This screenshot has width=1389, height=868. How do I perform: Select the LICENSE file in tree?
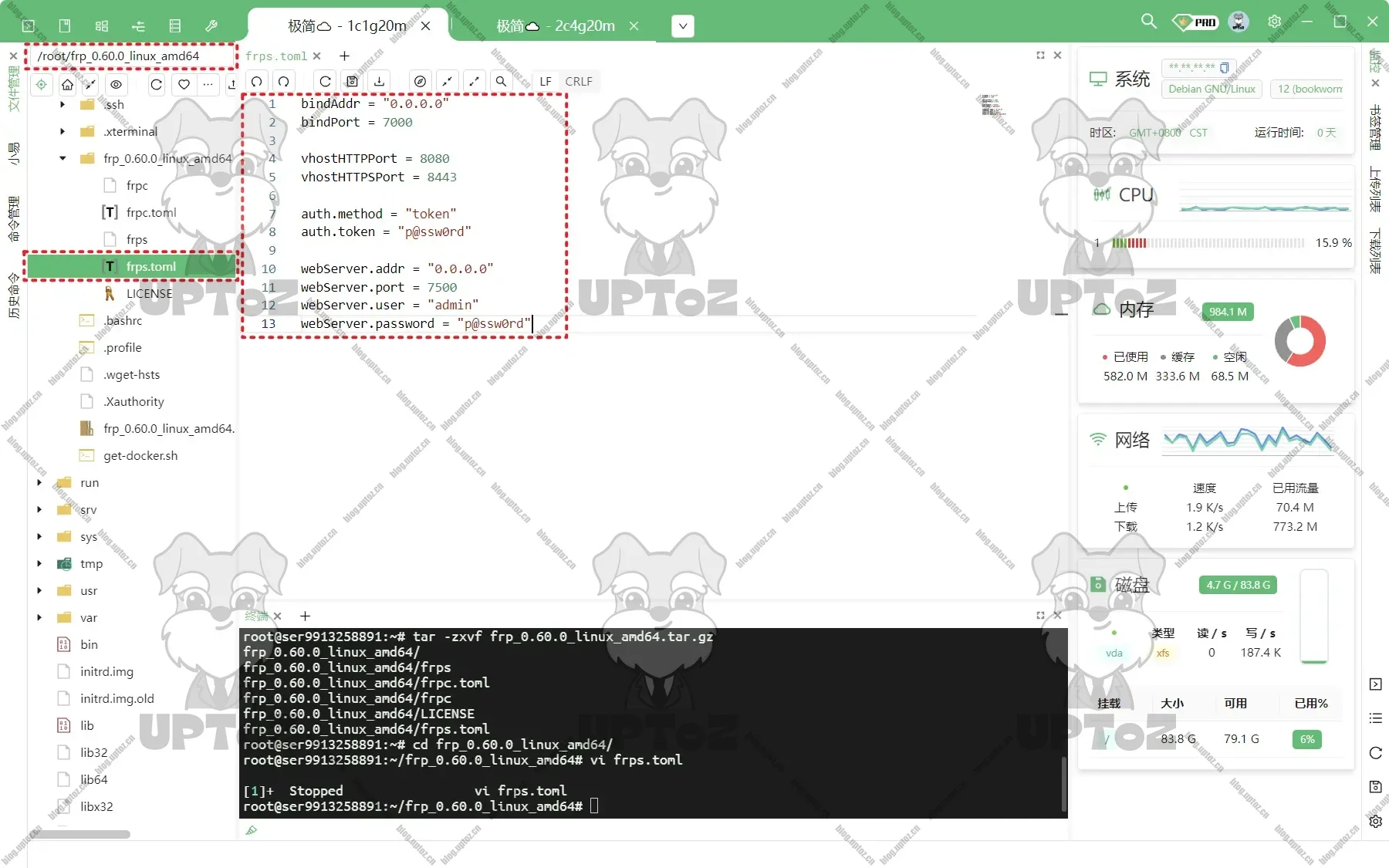coord(149,293)
